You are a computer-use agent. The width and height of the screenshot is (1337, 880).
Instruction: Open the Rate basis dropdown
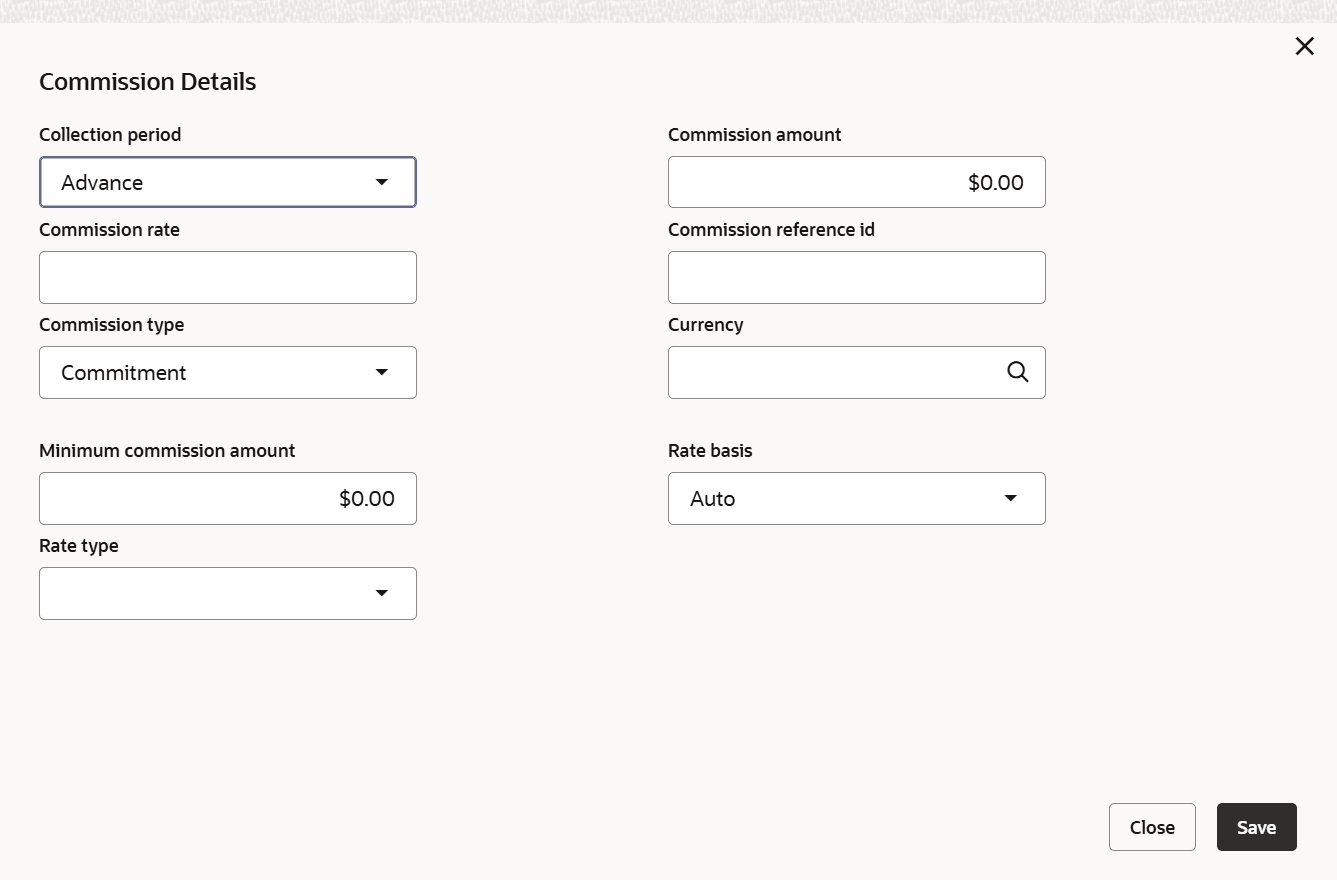(856, 498)
